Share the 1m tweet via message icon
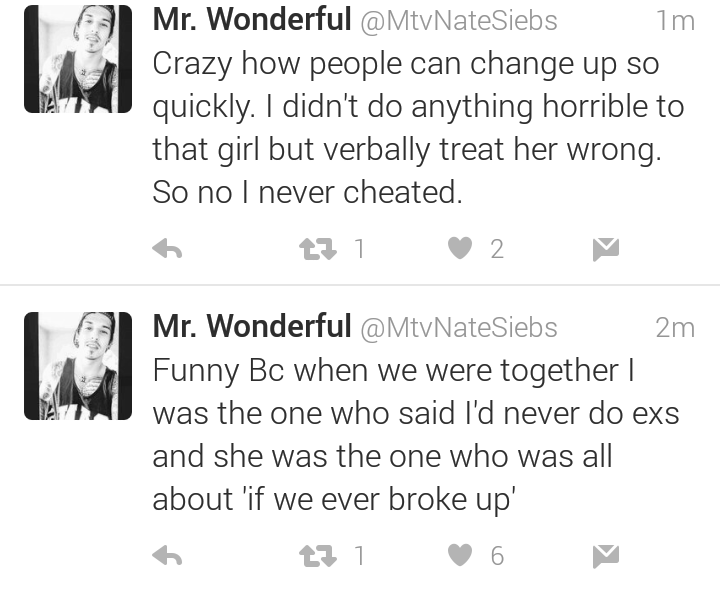 [x=606, y=249]
